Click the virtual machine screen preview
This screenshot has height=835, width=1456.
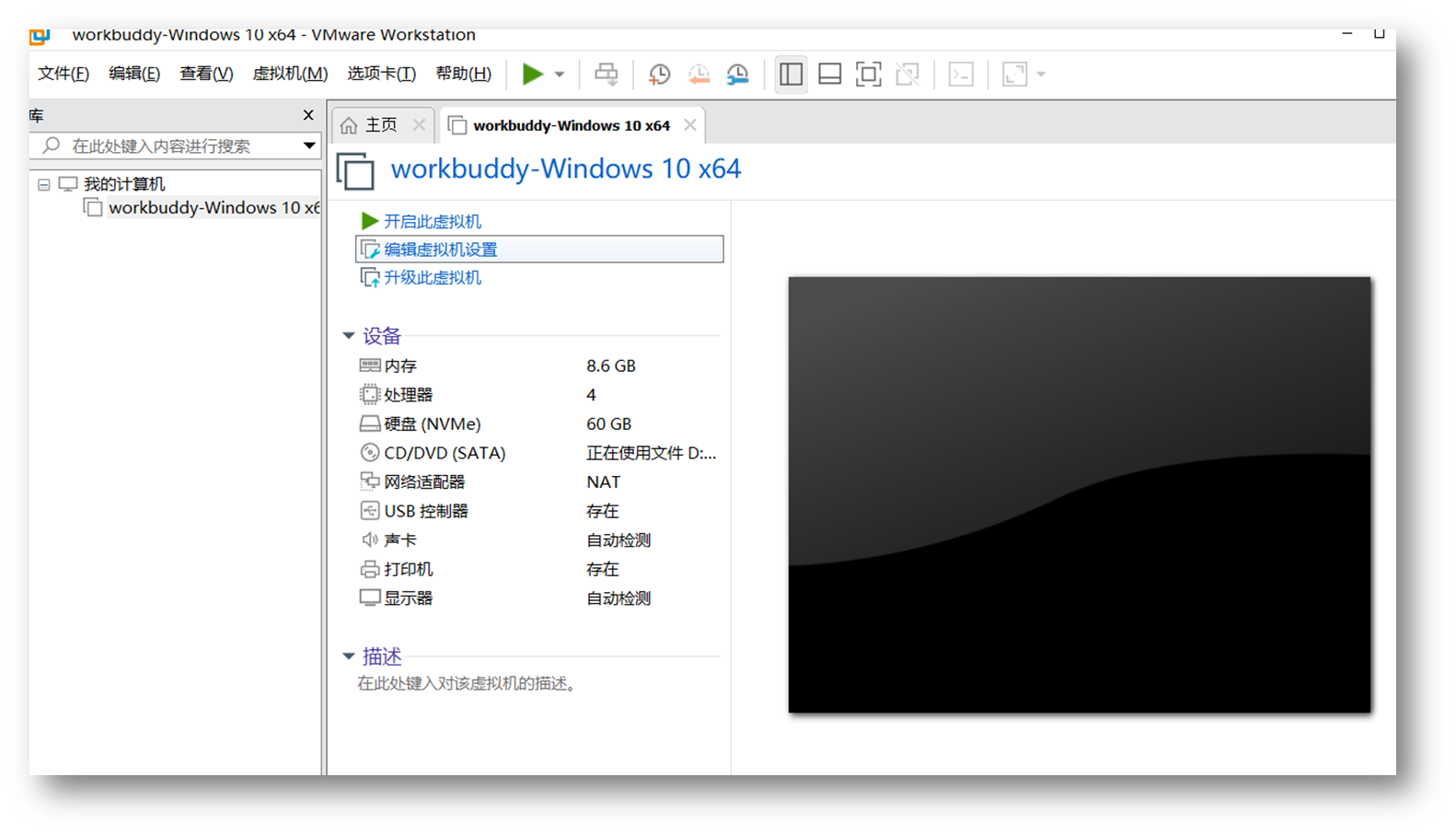tap(1080, 494)
